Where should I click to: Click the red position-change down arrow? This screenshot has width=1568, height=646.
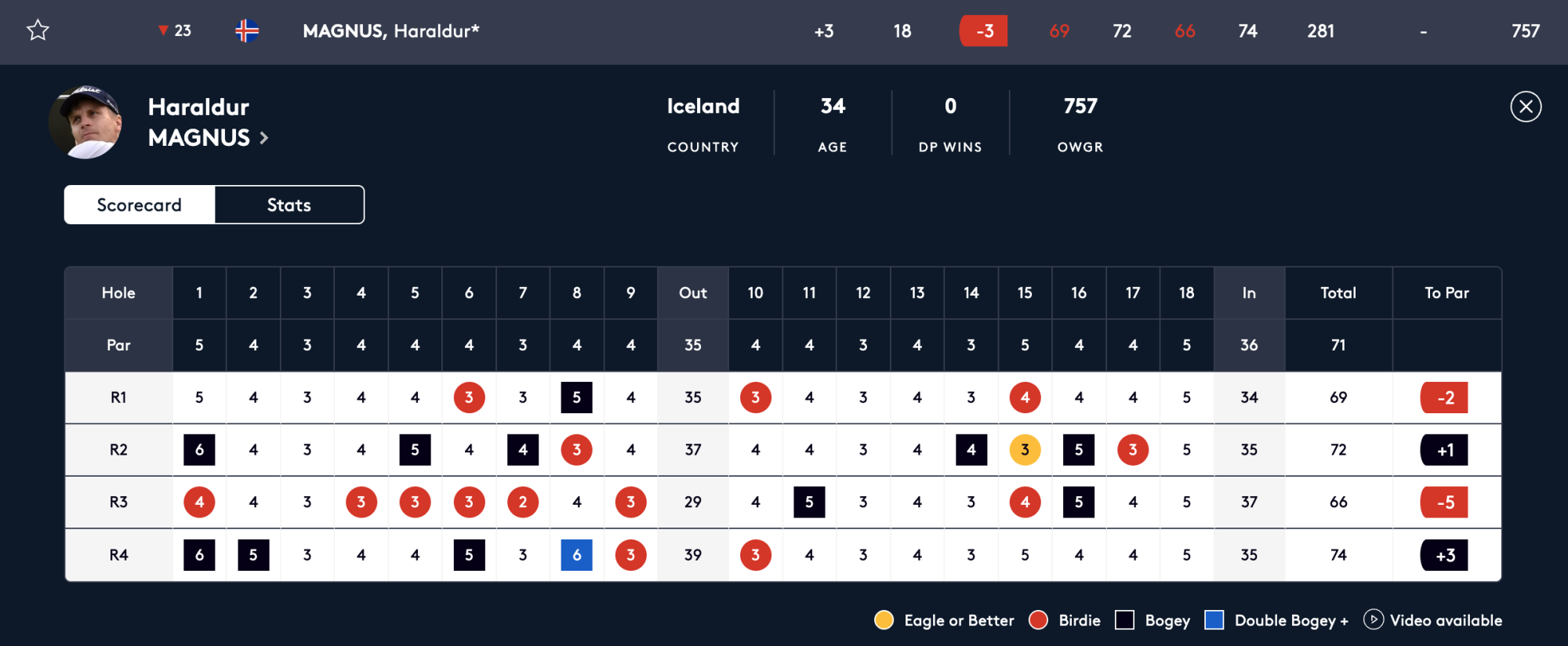163,31
